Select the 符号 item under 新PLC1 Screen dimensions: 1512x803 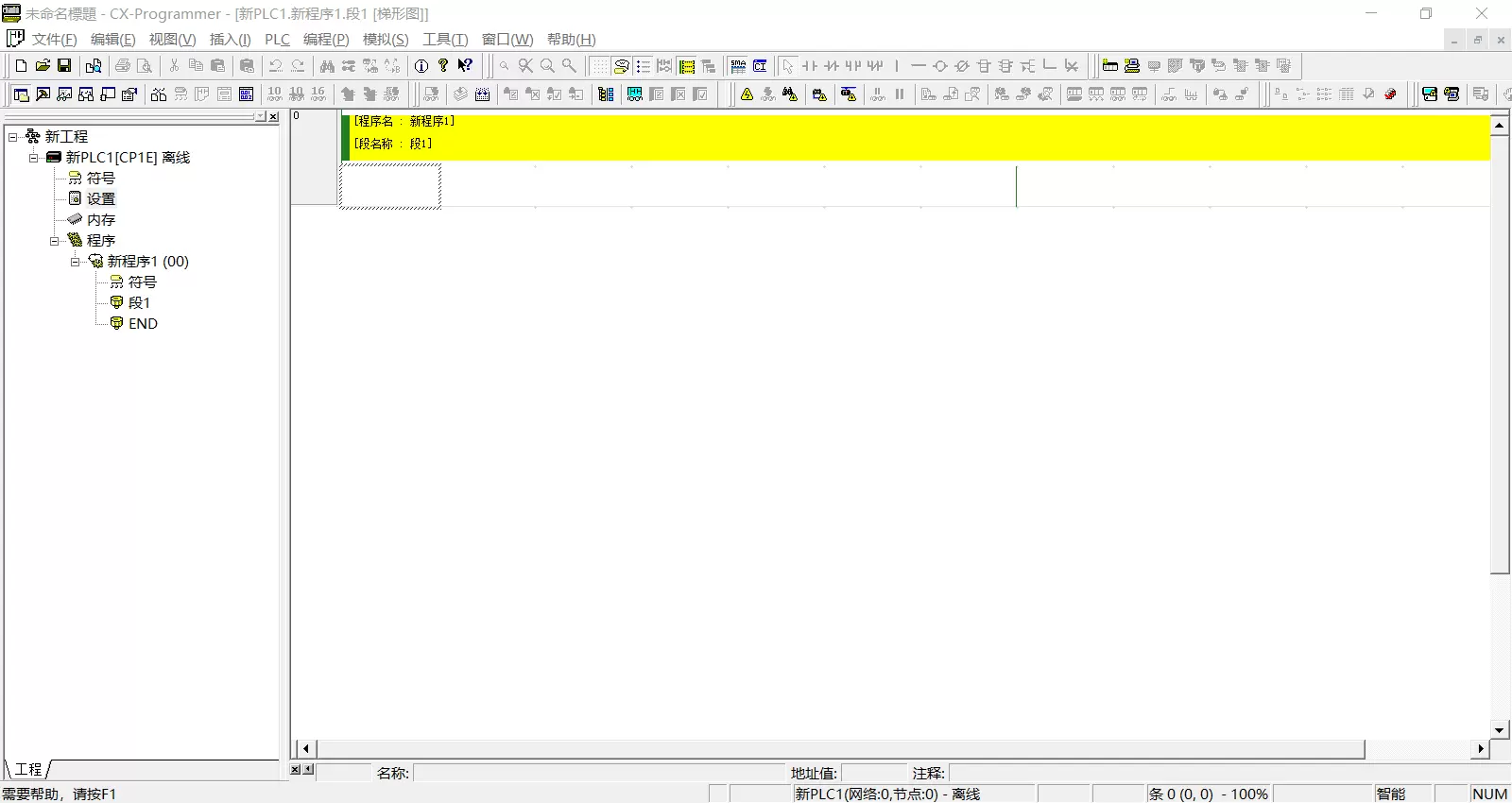[101, 179]
